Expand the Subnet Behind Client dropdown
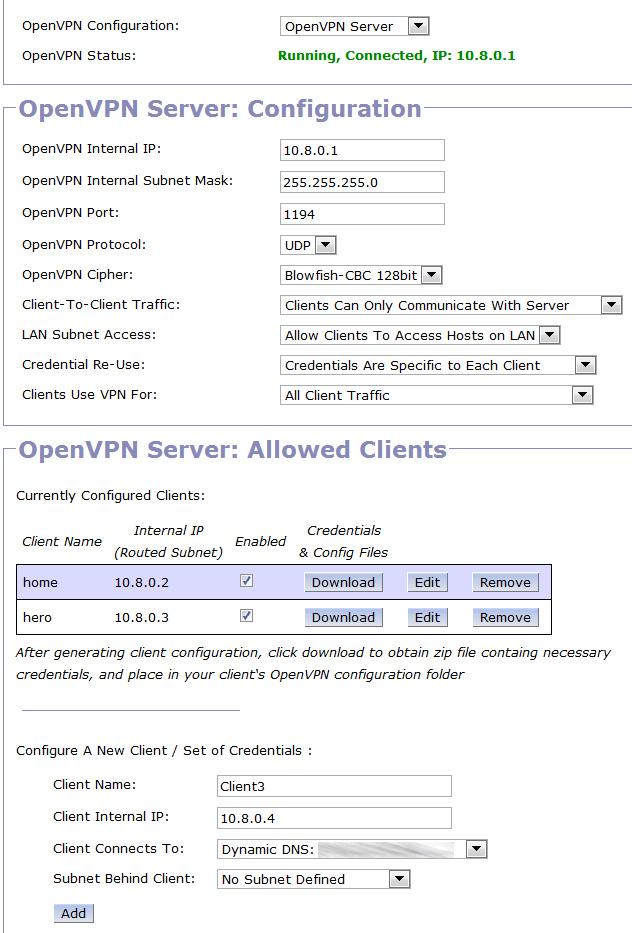 314,879
